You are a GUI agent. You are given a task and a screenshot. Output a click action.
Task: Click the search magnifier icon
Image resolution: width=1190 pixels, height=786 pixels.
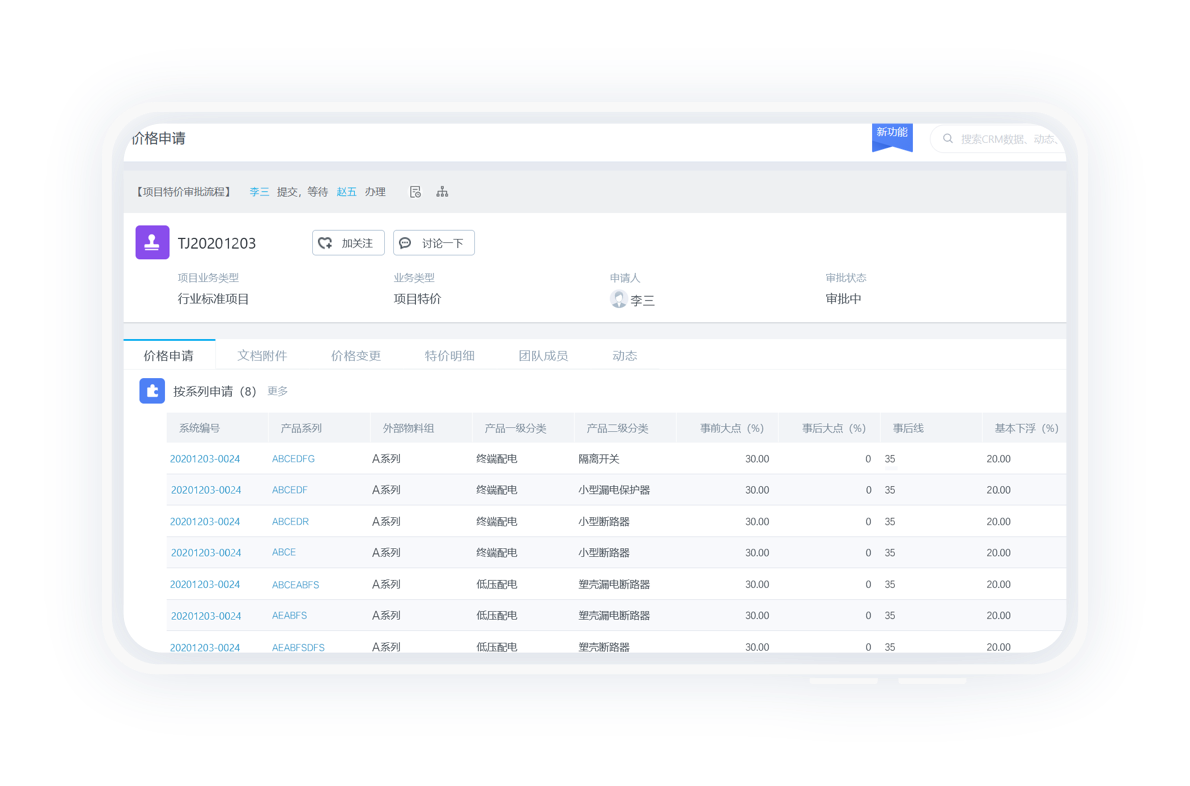[x=948, y=139]
